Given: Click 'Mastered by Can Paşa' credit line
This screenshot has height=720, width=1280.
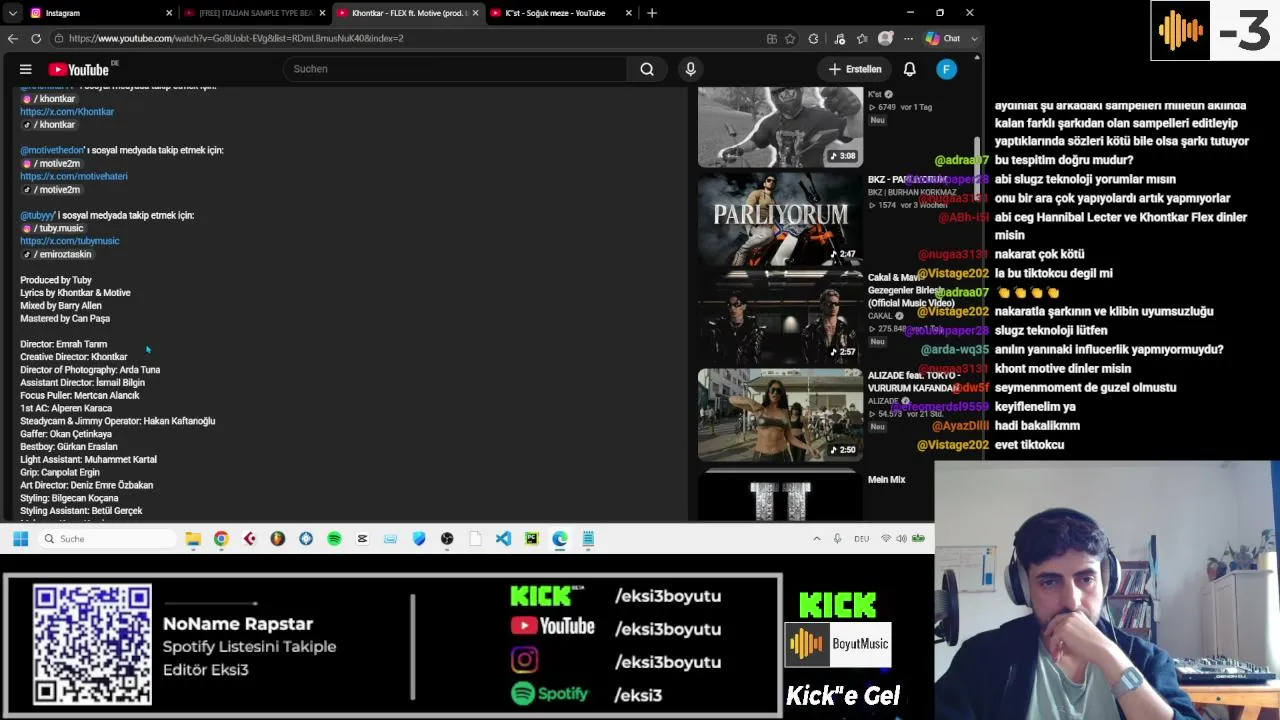Looking at the screenshot, I should coord(65,318).
